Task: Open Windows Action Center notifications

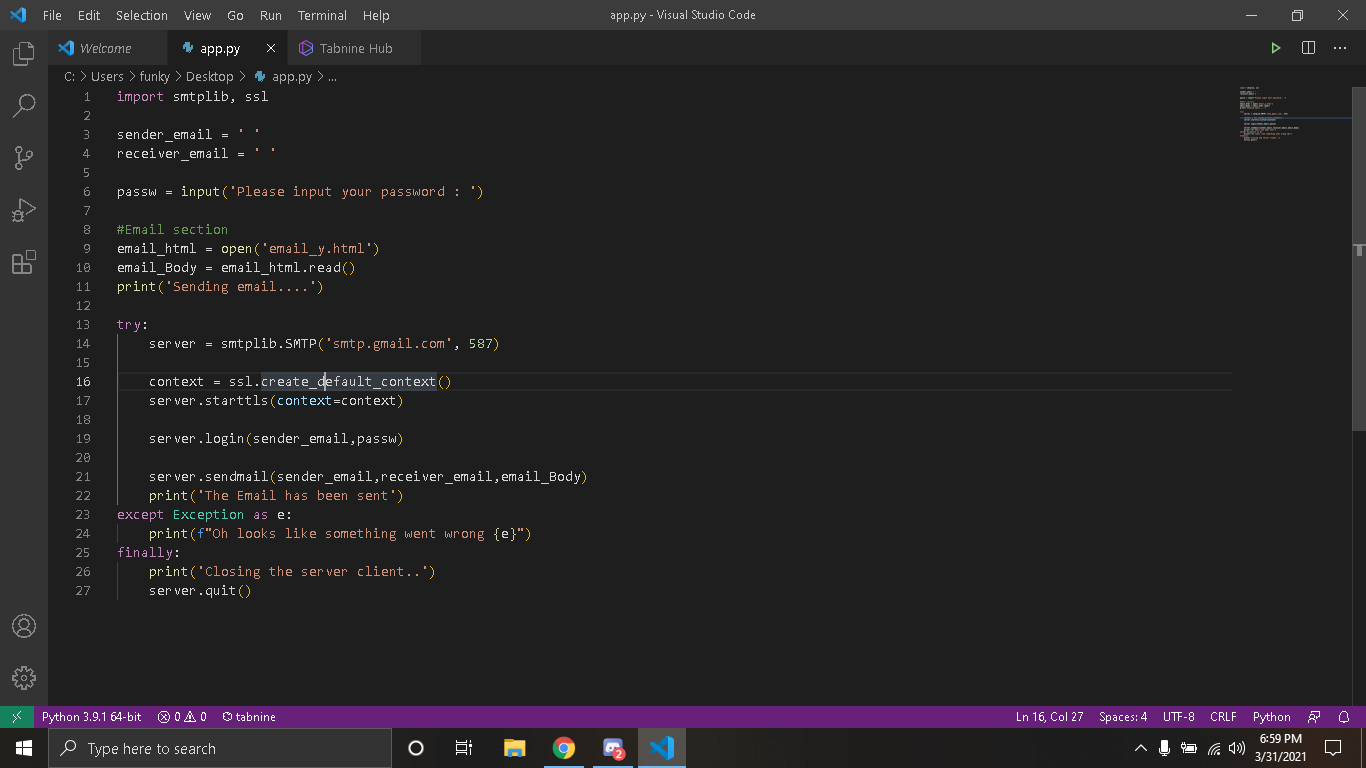Action: point(1332,748)
